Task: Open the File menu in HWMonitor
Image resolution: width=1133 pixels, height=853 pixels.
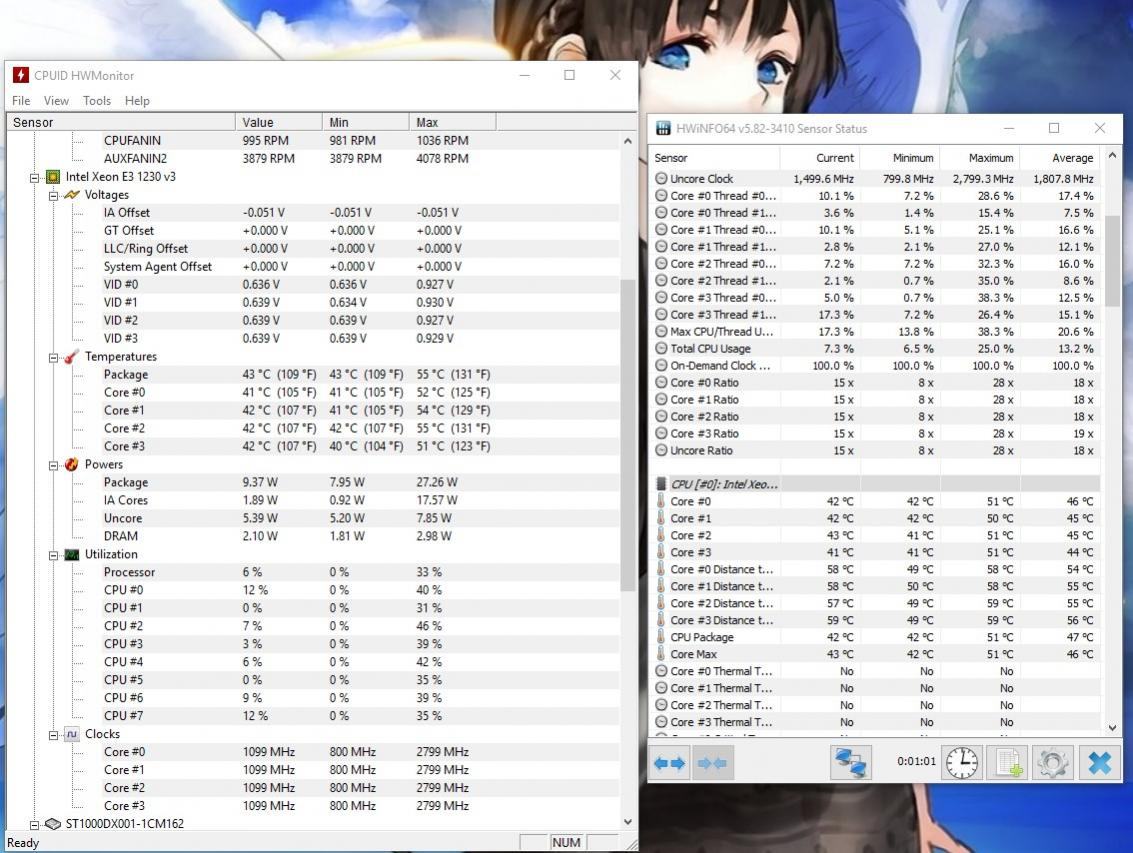Action: click(21, 100)
